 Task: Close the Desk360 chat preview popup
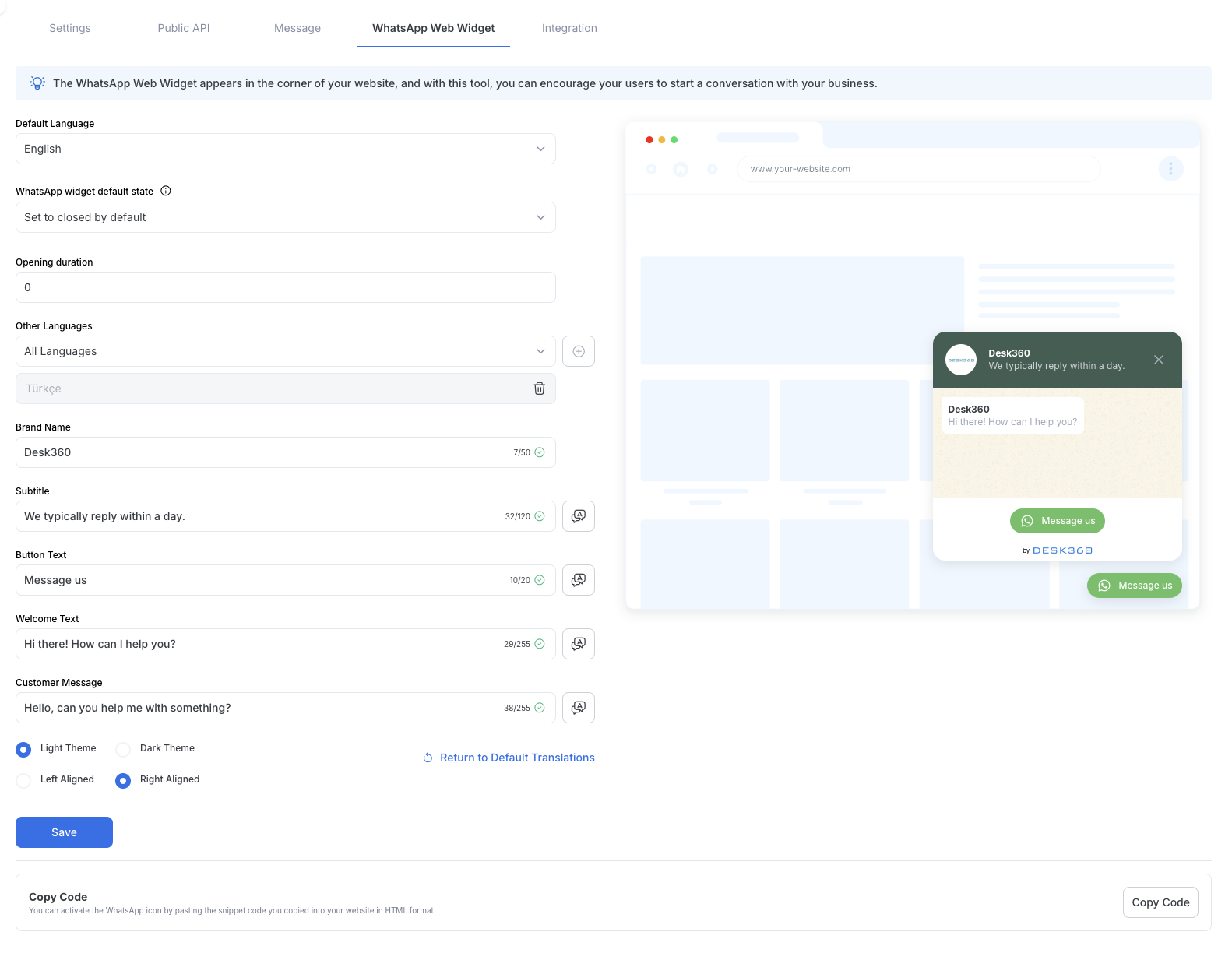click(x=1159, y=360)
